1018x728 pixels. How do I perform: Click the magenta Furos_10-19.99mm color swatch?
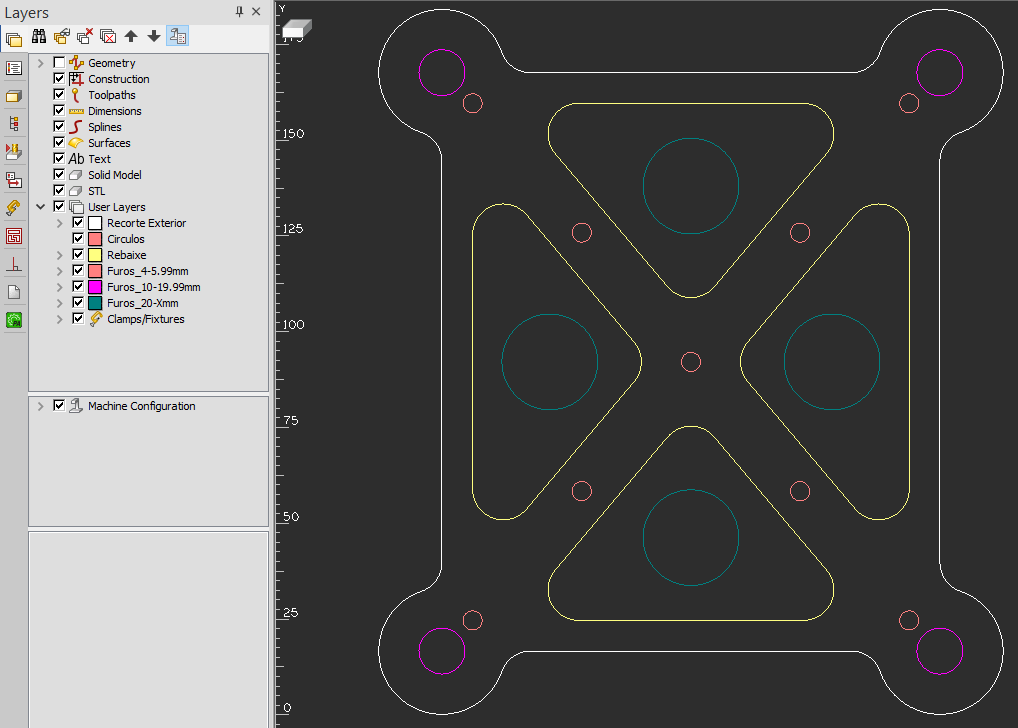[95, 287]
